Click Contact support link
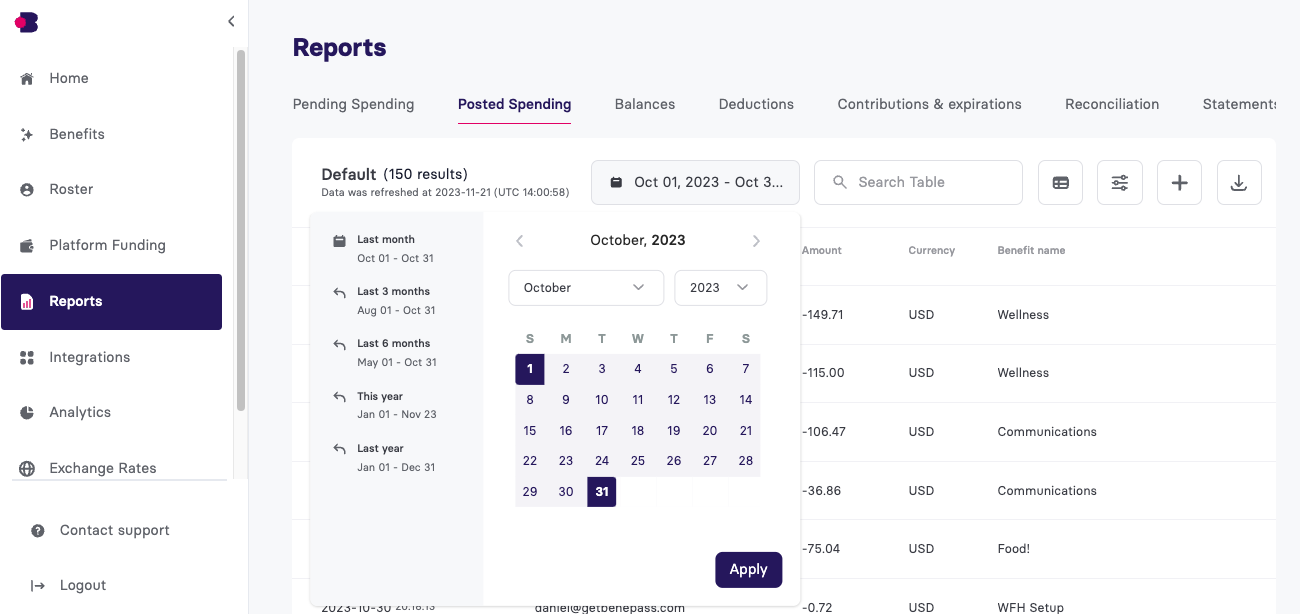 pos(114,531)
